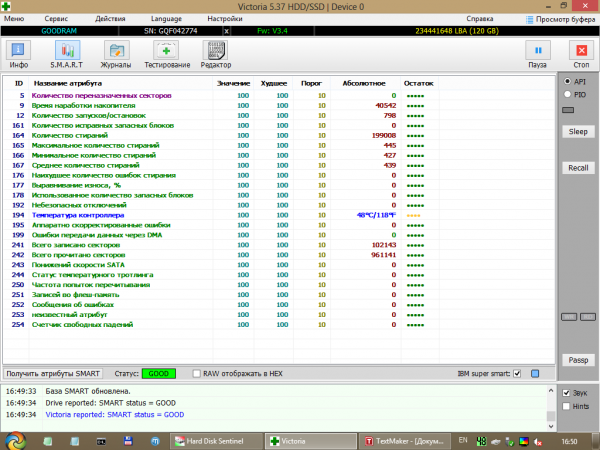Select the PIO access mode

[x=569, y=94]
